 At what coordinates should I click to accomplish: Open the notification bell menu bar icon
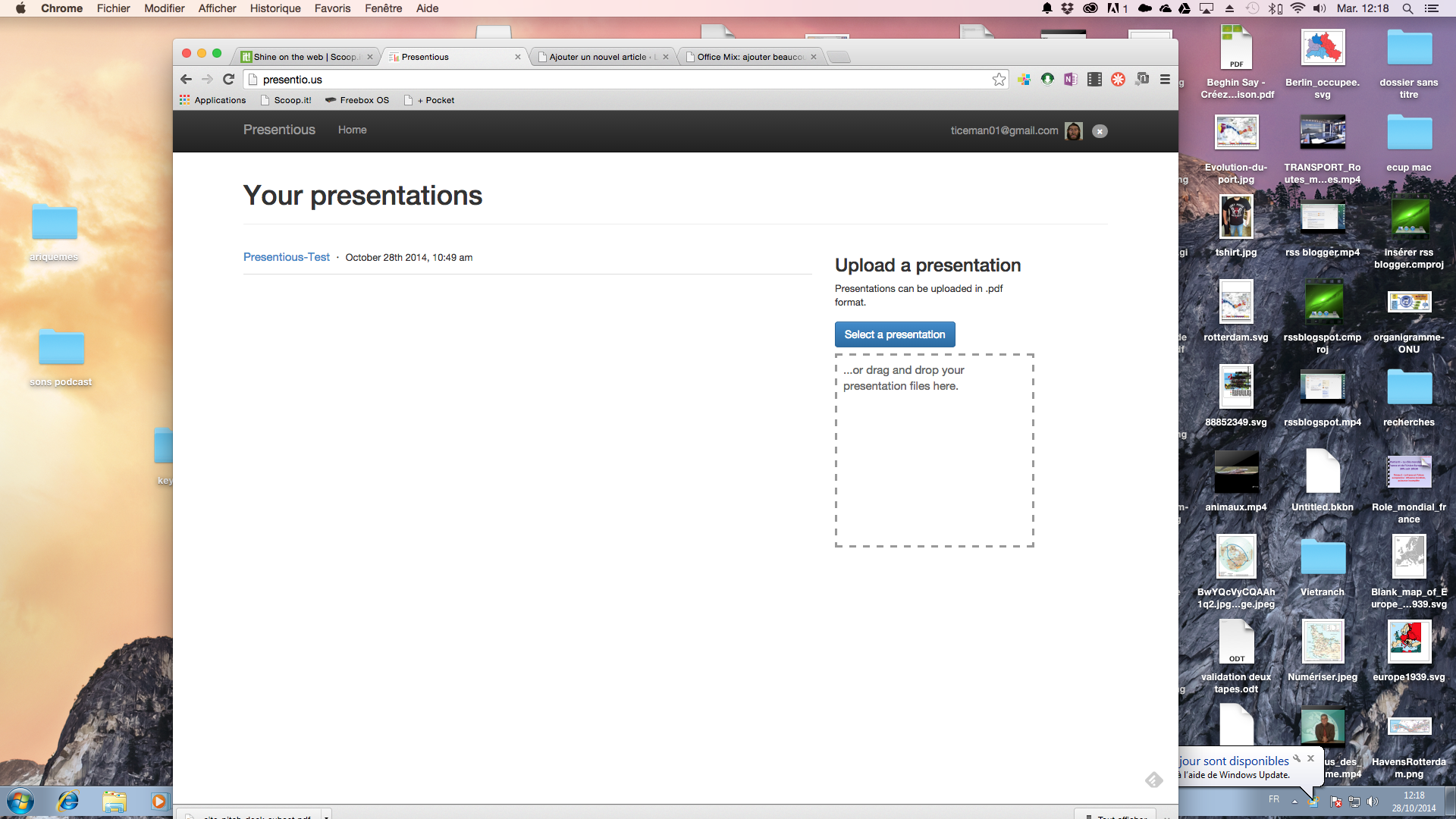pos(1047,8)
